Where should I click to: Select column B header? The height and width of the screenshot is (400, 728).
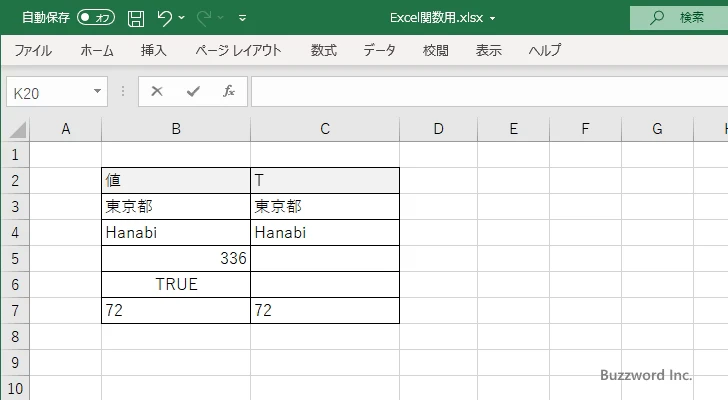pyautogui.click(x=176, y=129)
